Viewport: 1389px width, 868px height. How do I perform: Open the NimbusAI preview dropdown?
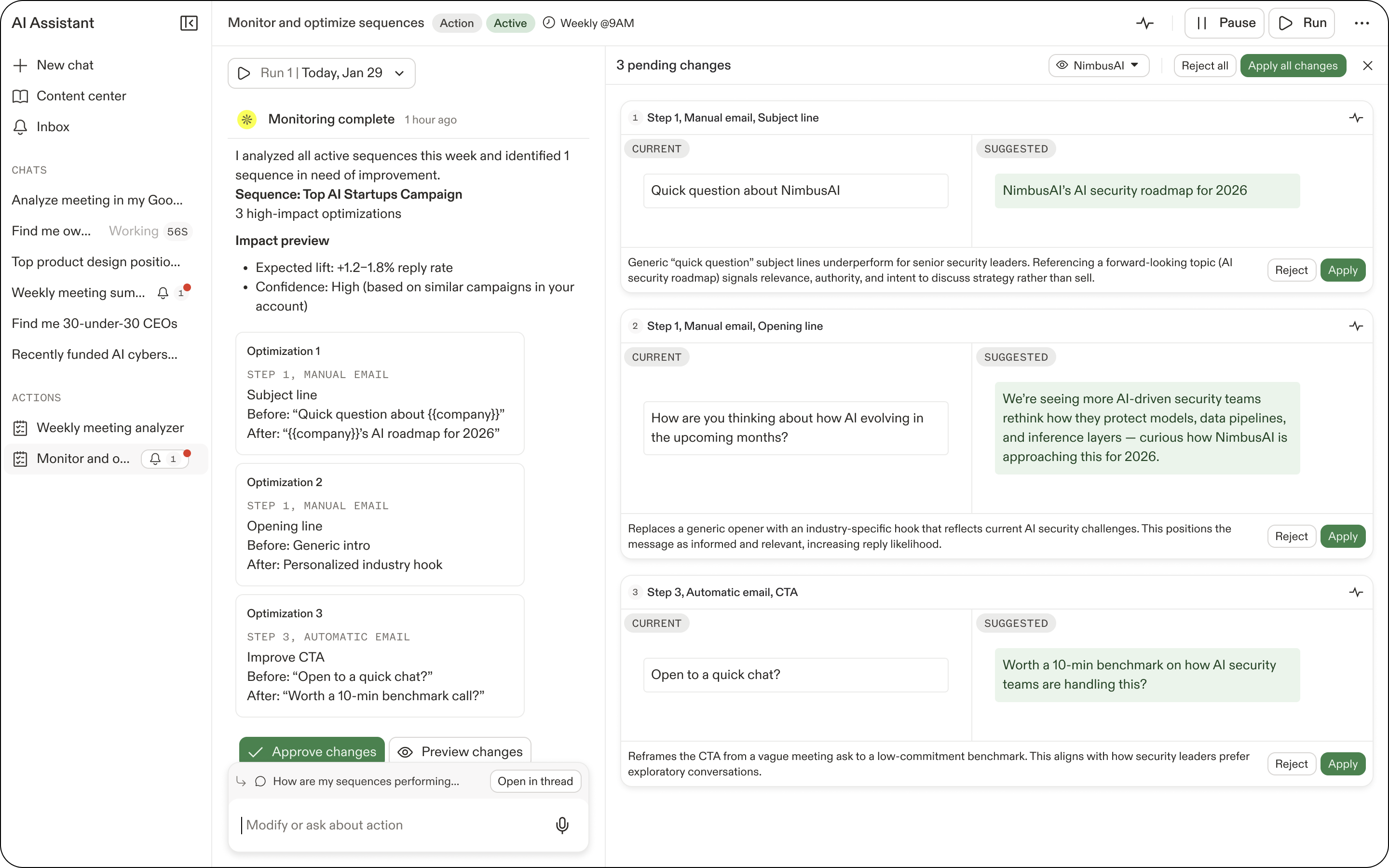[1098, 66]
